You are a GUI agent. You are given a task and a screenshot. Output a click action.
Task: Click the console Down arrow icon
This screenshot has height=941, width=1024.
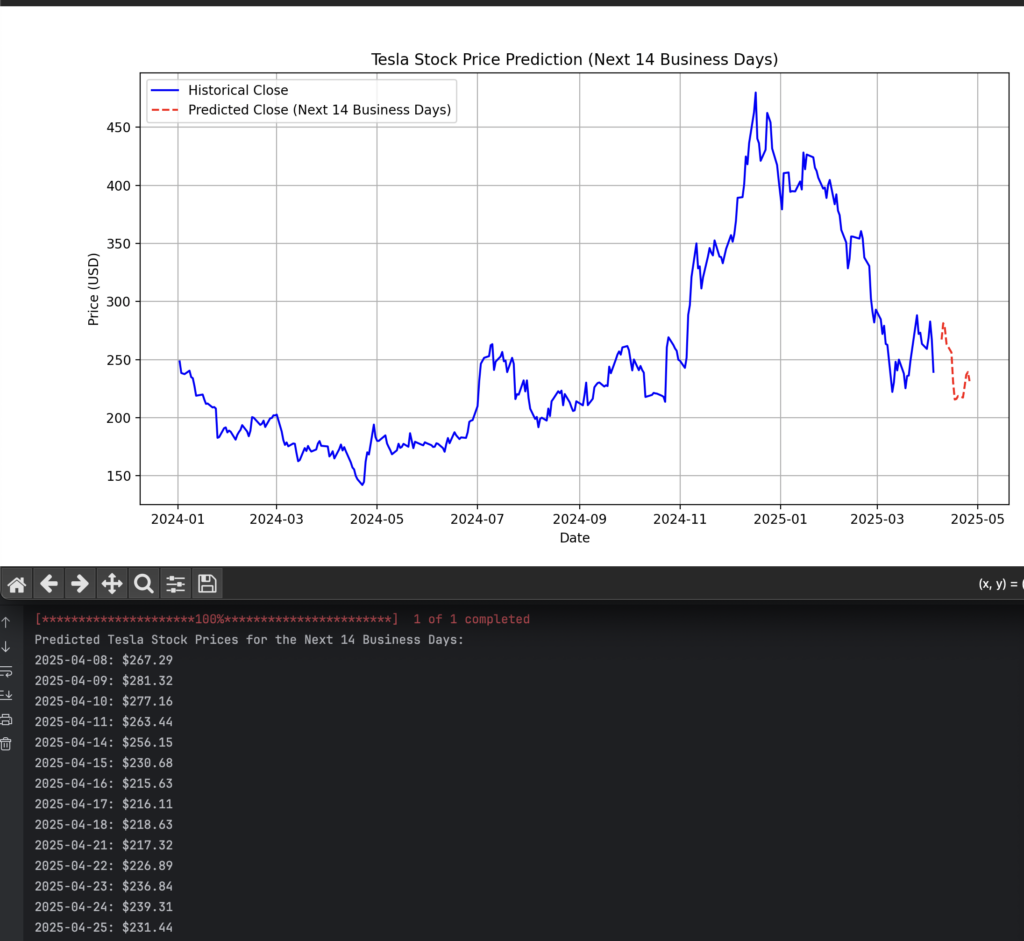(6, 646)
